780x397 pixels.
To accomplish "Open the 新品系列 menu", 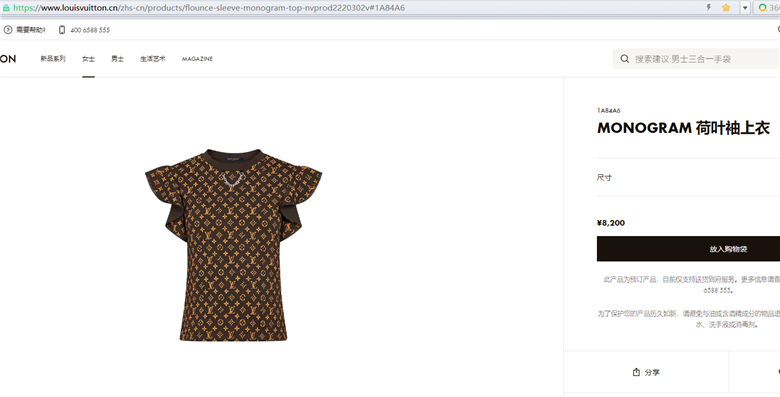I will point(53,59).
